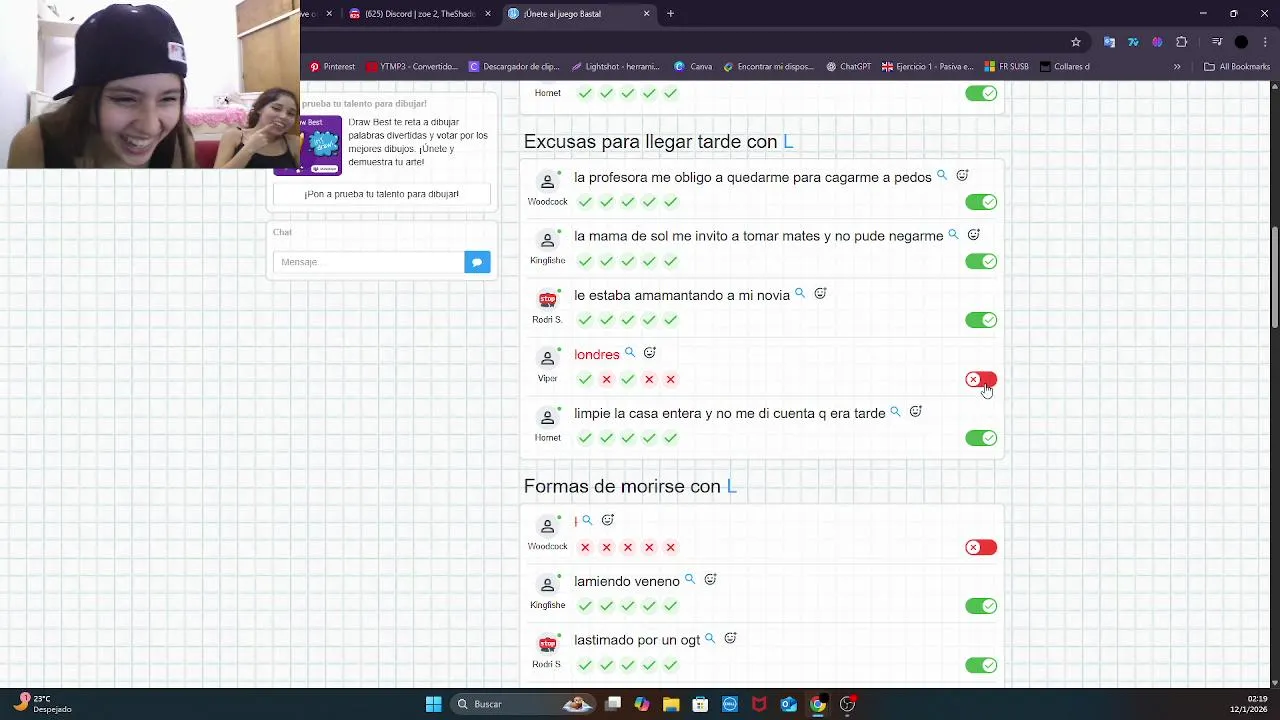
Task: Open the YTMP3 Convertidor bookmark
Action: [412, 67]
